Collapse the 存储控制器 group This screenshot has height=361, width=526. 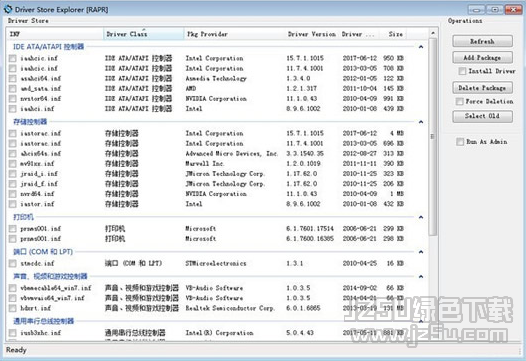click(x=421, y=122)
